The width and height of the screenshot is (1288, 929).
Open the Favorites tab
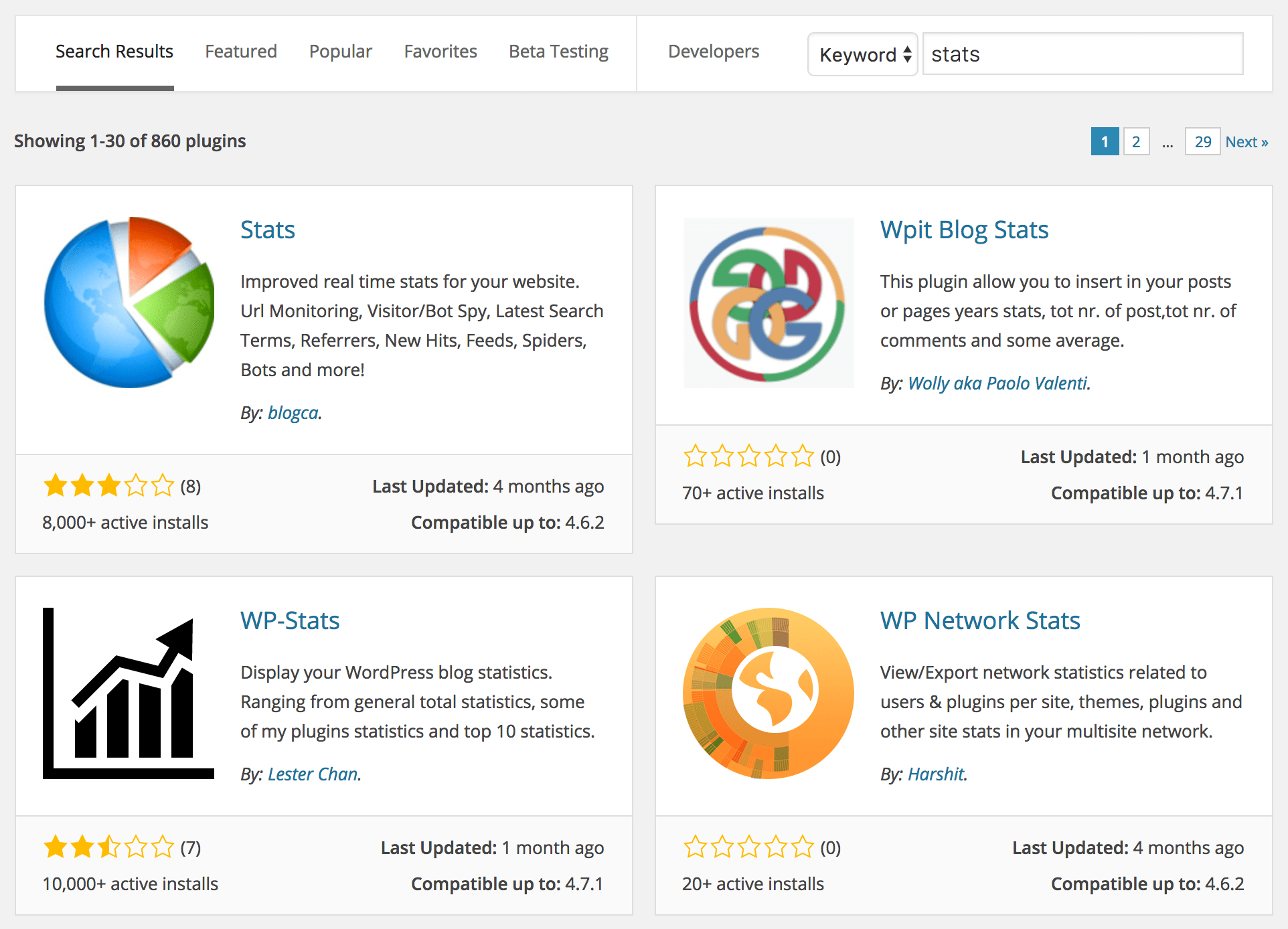point(440,52)
